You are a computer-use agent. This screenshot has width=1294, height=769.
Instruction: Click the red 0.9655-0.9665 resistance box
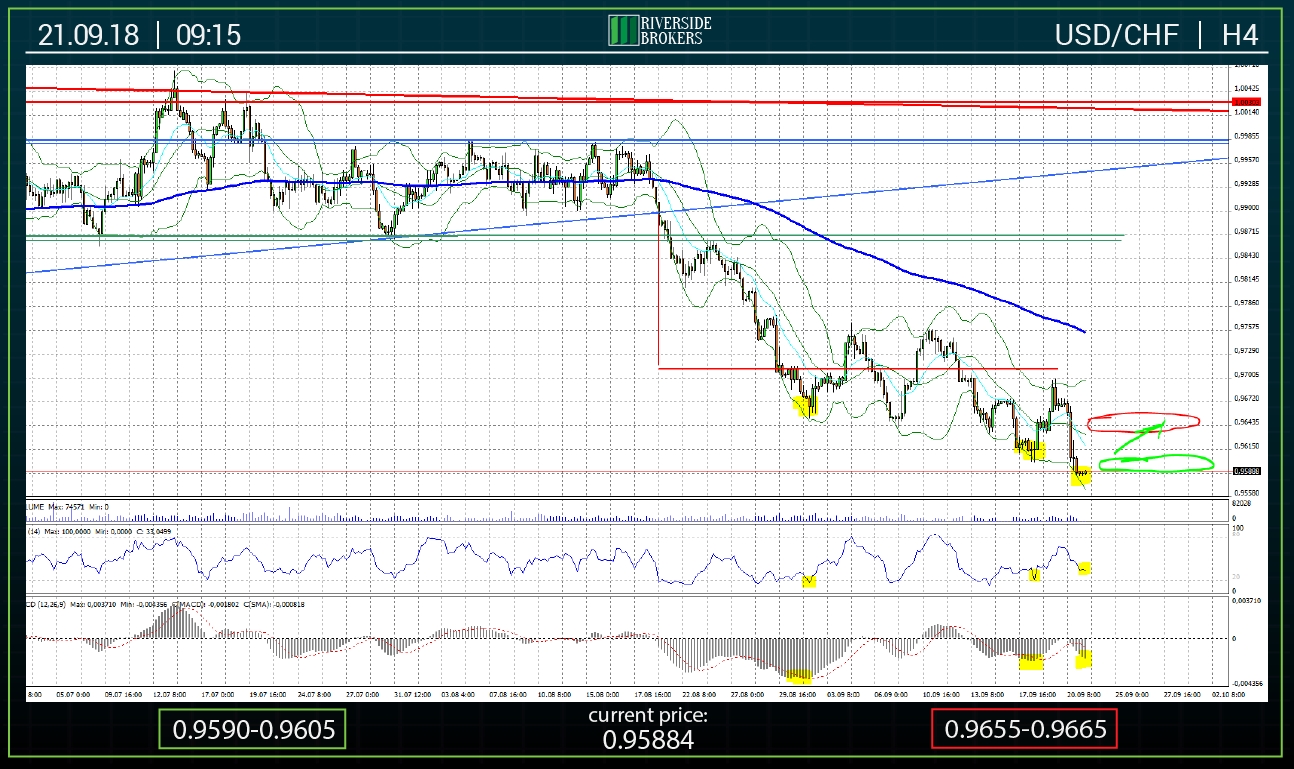1024,730
